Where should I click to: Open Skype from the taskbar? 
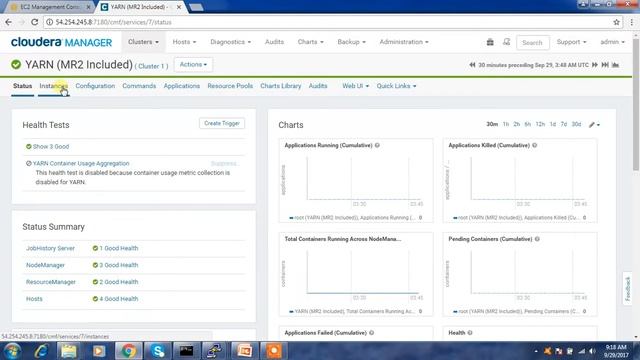(x=158, y=351)
